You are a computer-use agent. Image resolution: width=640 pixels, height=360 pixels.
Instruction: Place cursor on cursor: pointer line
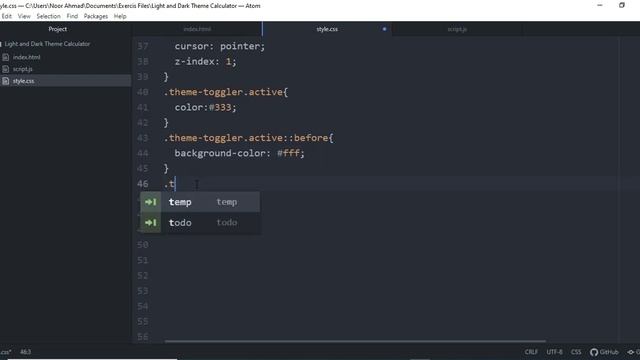(220, 46)
